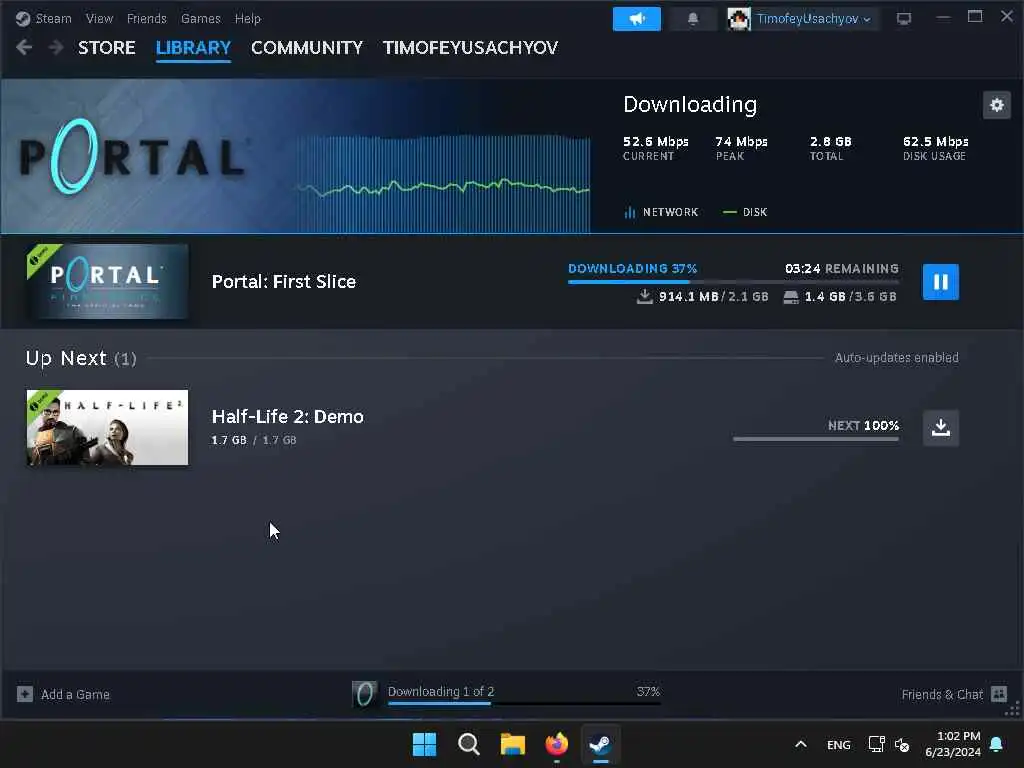The width and height of the screenshot is (1024, 768).
Task: Switch to the LIBRARY tab
Action: click(x=193, y=48)
